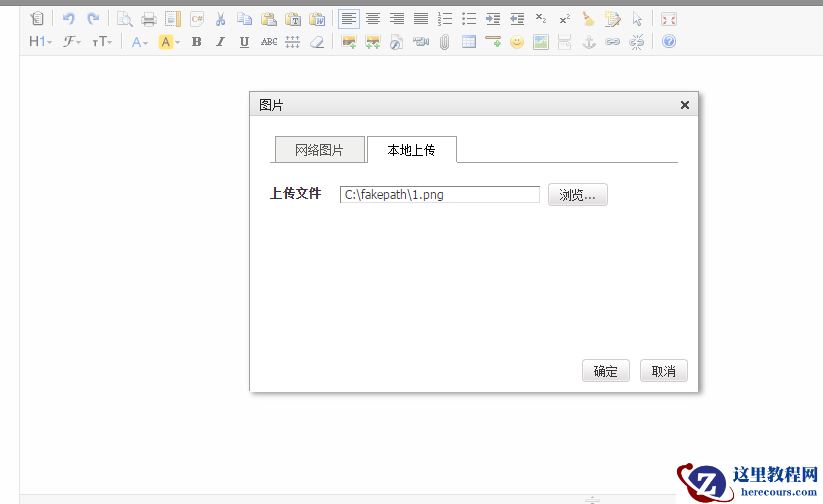Open the highlight background color picker
Image resolution: width=823 pixels, height=504 pixels.
(x=169, y=41)
